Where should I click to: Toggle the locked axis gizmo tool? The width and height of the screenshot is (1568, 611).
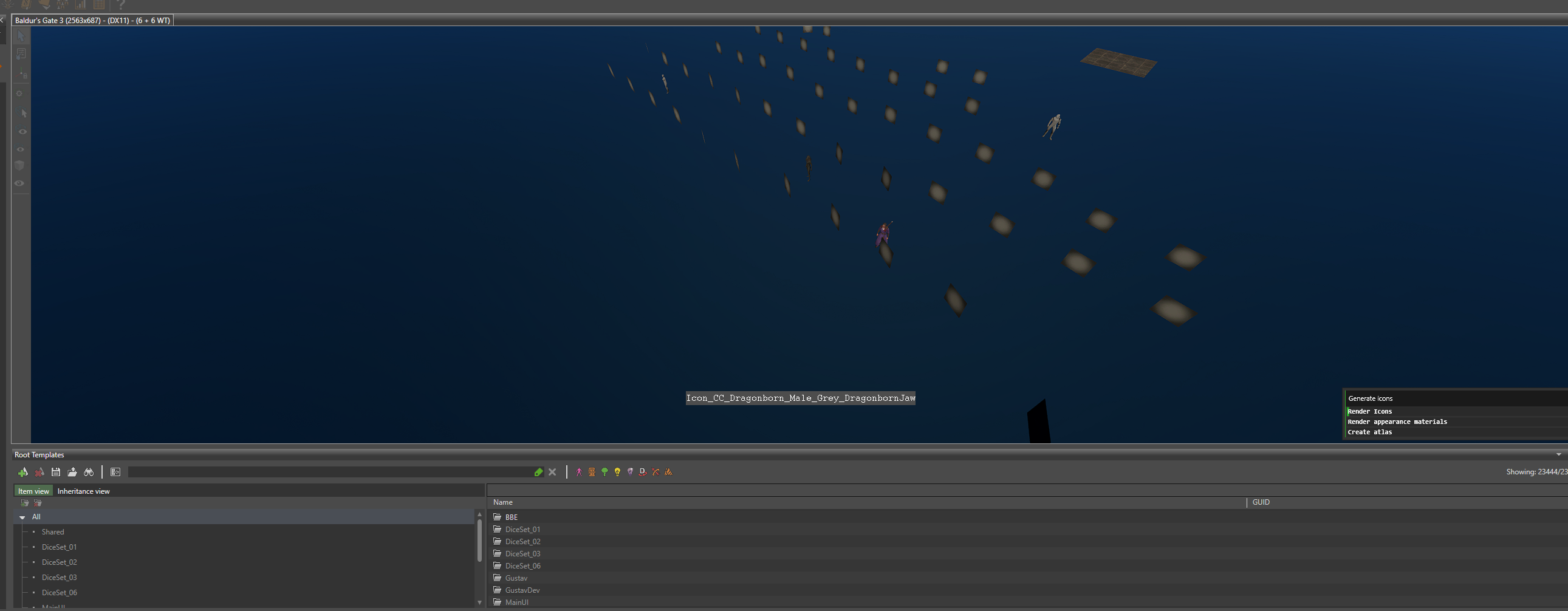[22, 74]
